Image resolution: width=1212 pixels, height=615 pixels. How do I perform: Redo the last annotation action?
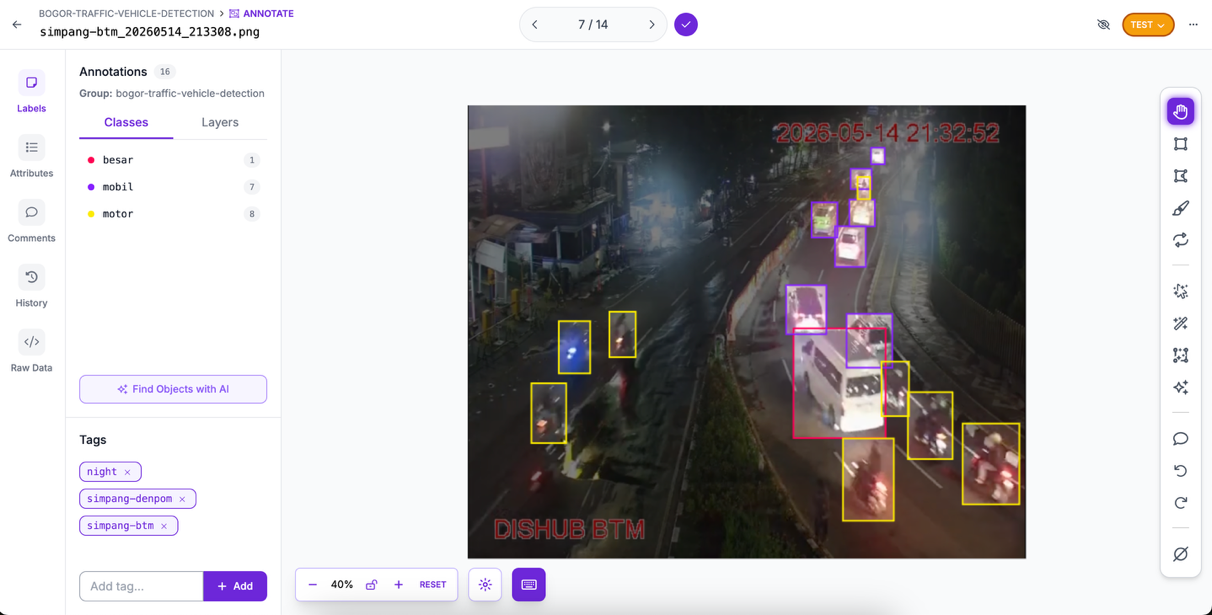(x=1180, y=503)
